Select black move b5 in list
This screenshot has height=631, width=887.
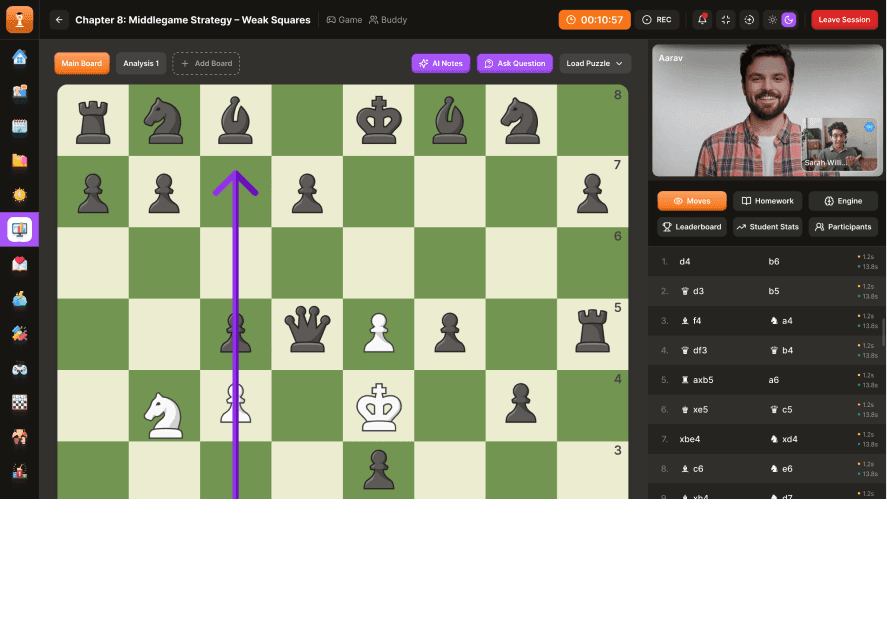click(773, 291)
